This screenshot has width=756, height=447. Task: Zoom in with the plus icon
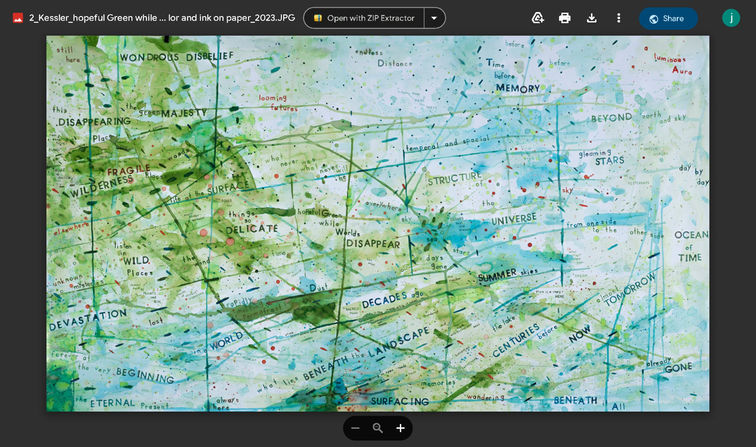(x=400, y=428)
